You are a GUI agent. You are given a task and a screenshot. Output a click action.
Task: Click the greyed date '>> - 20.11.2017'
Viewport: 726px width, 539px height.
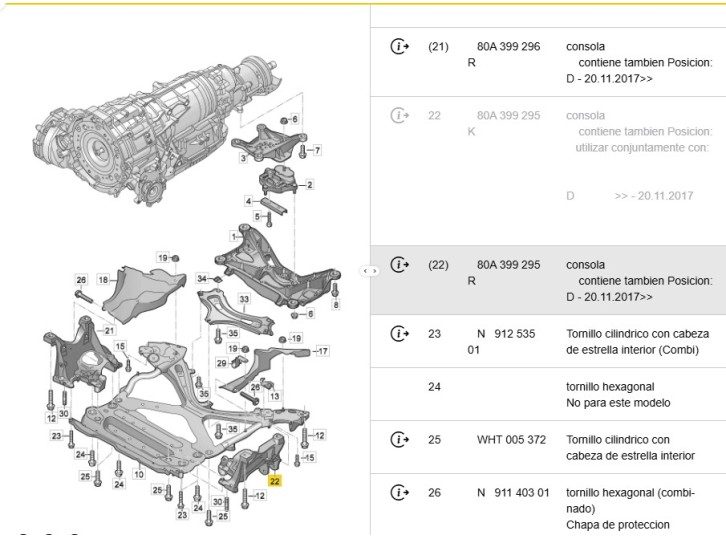tap(654, 195)
